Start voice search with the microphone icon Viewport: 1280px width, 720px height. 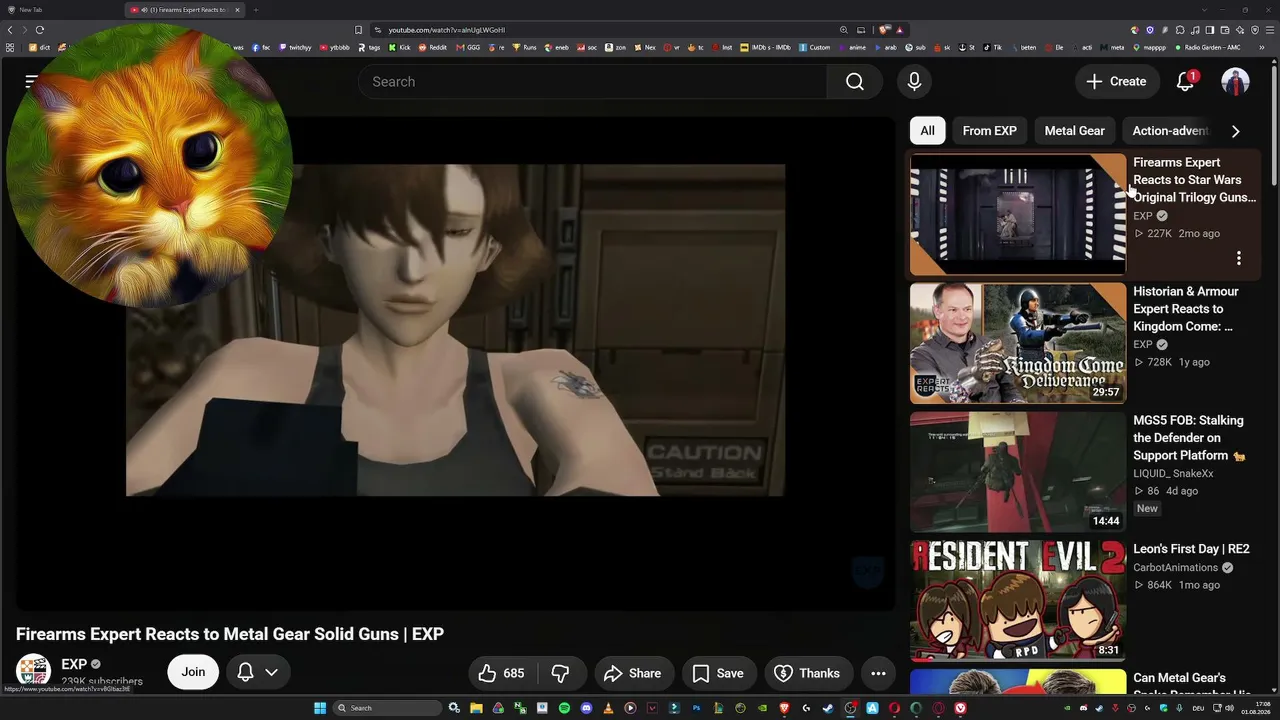[914, 82]
